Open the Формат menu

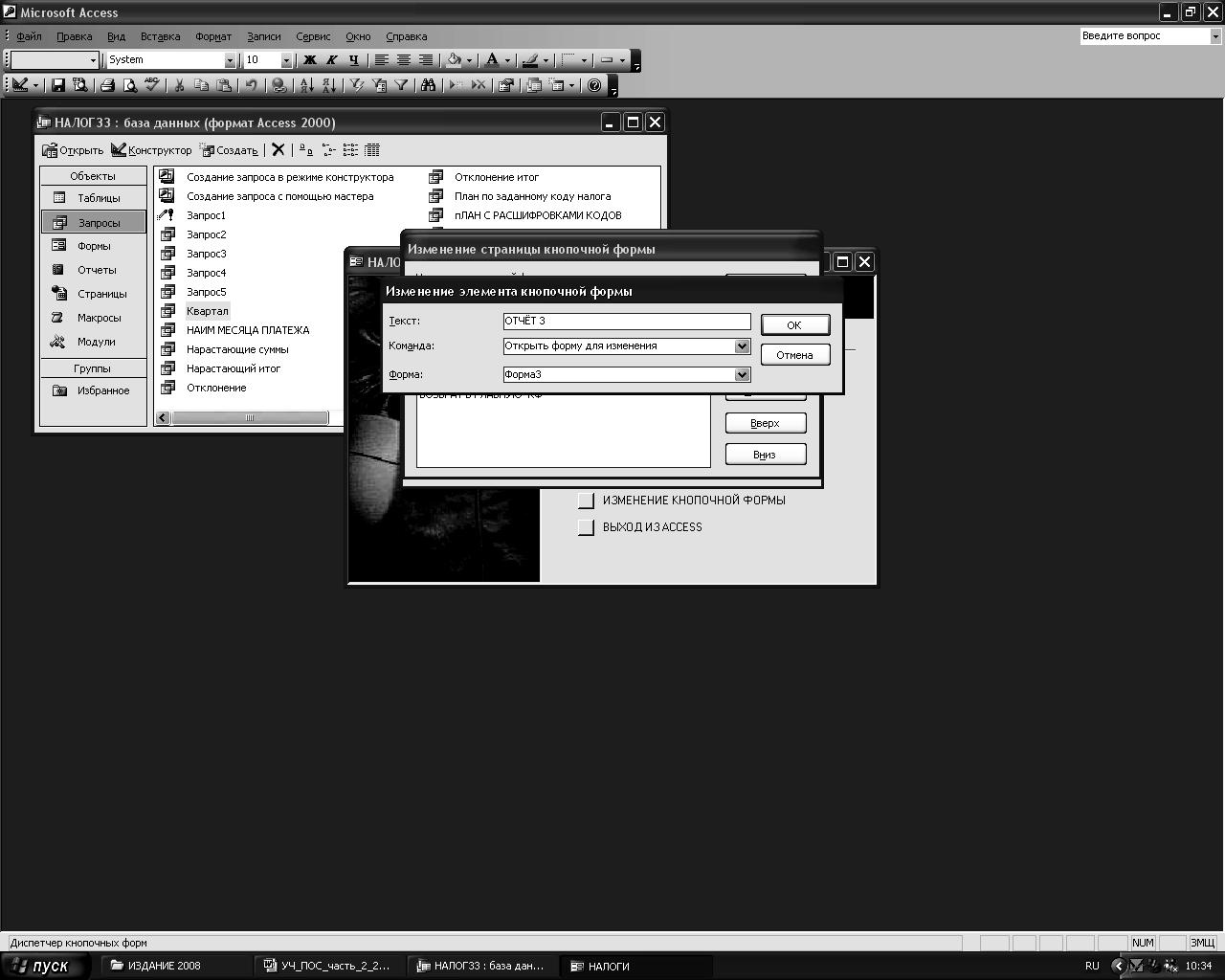point(213,36)
